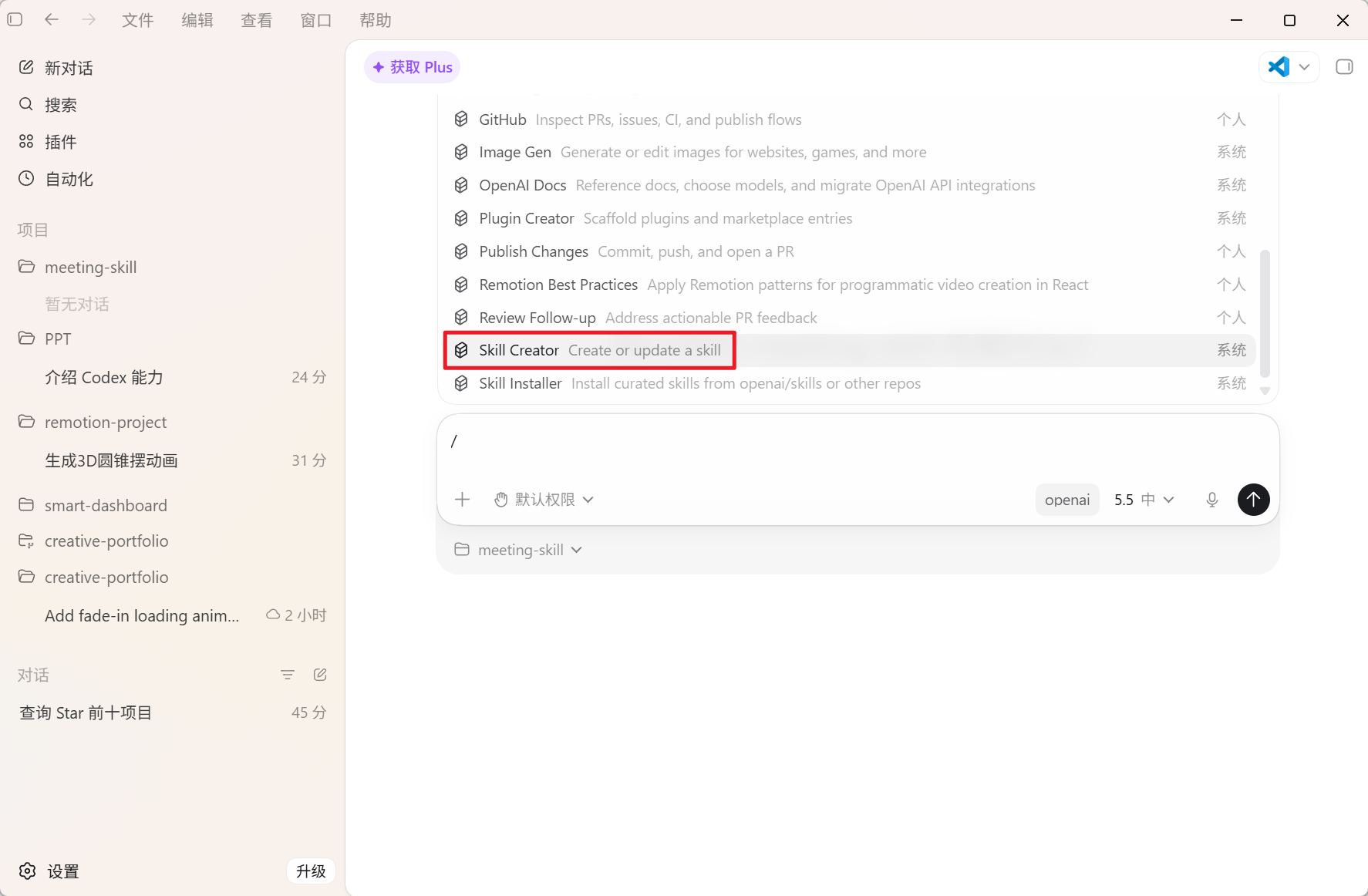Go back with the left arrow
The width and height of the screenshot is (1368, 896).
[52, 20]
